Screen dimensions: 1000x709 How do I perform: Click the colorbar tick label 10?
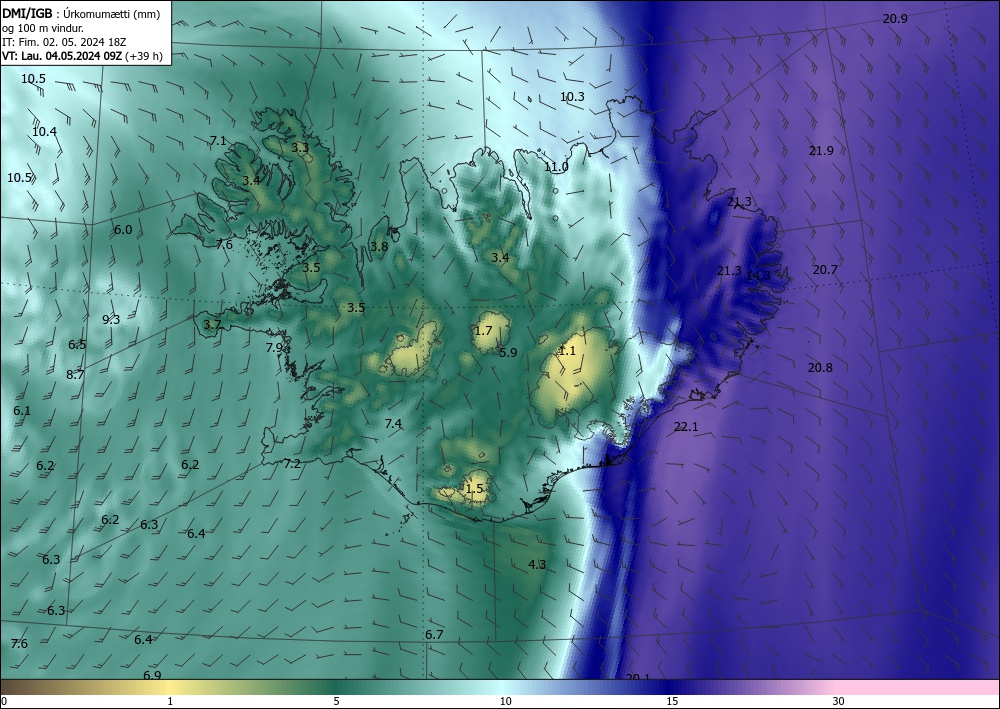click(x=506, y=701)
